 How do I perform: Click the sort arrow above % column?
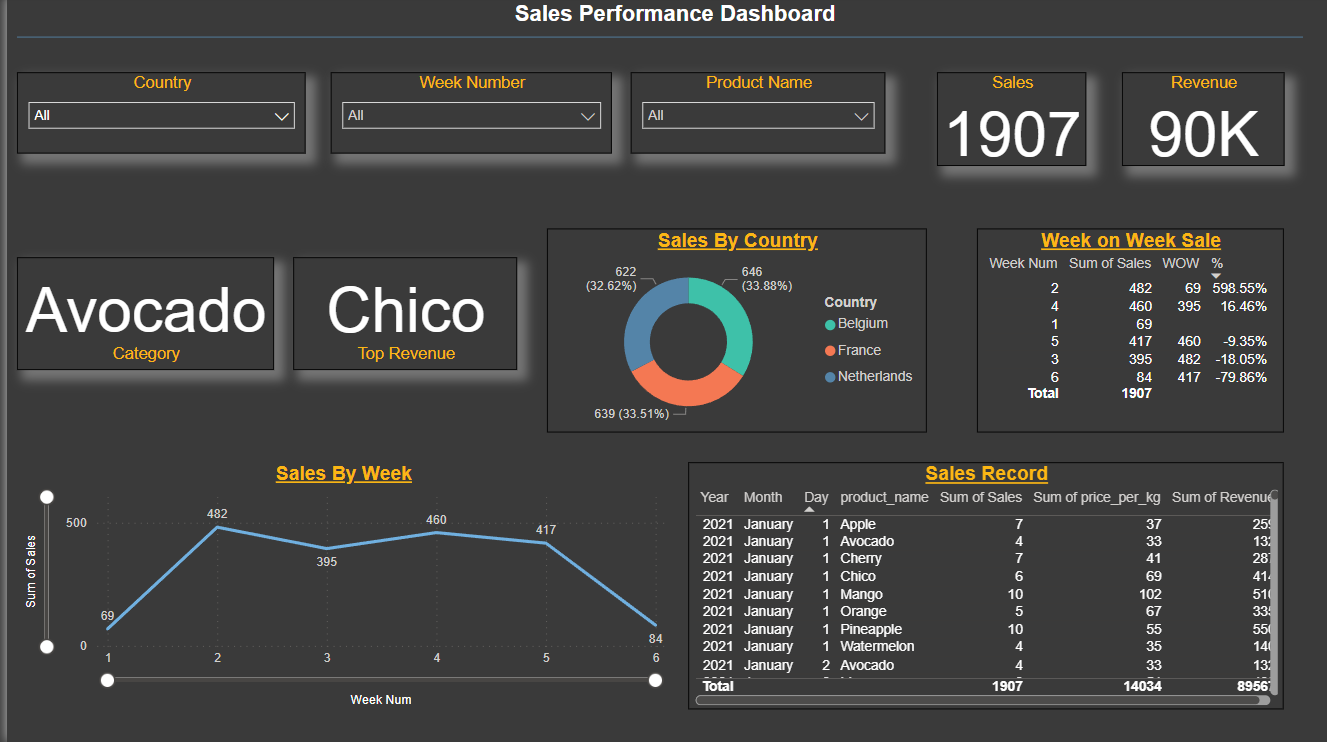click(x=1216, y=276)
